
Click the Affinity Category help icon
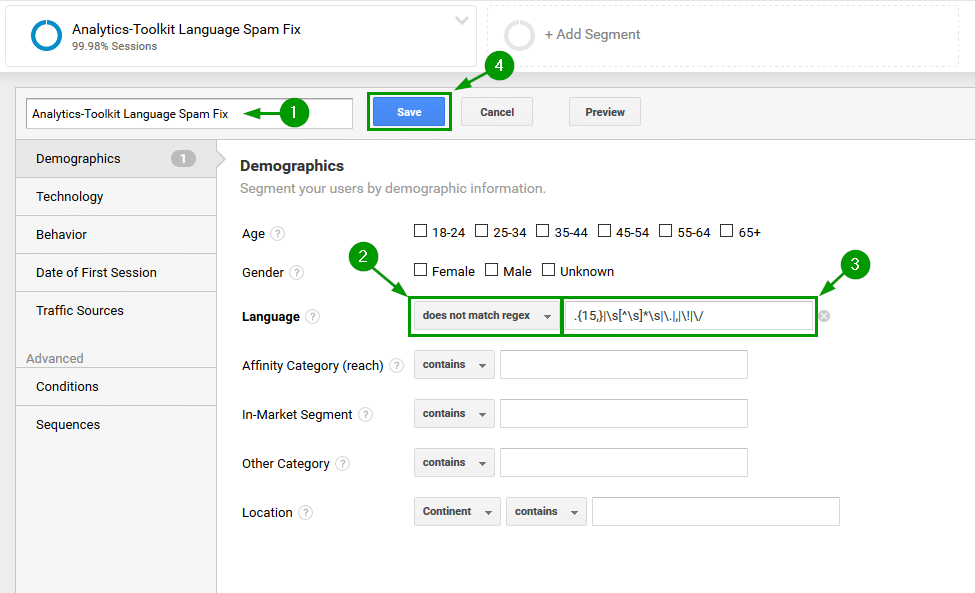(397, 366)
